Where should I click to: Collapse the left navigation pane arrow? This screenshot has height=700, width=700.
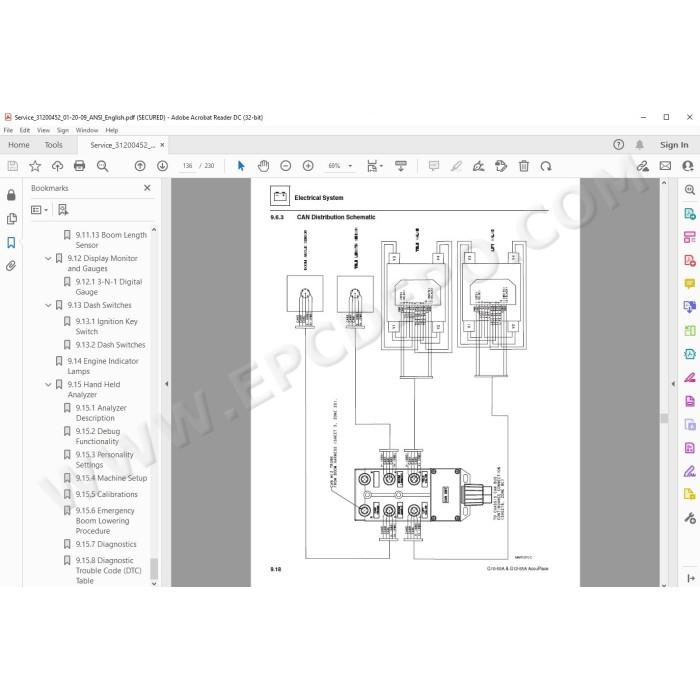[167, 383]
